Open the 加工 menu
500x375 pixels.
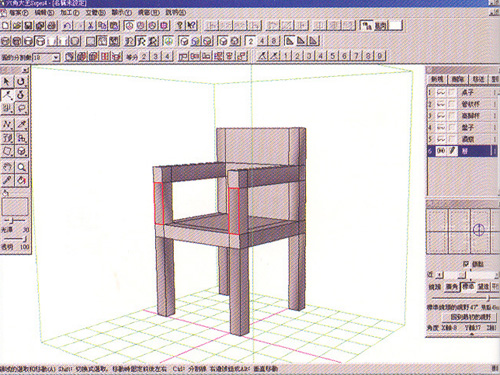70,13
